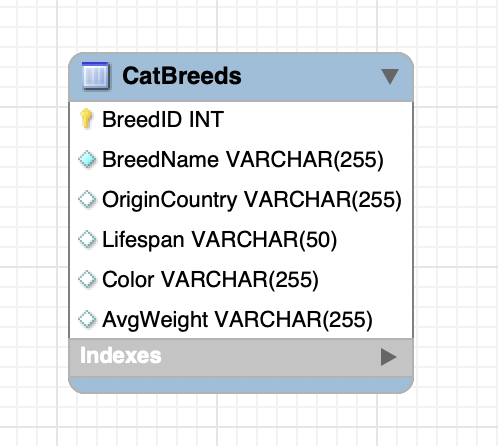Click the diamond icon beside Color
Screen dimensions: 498x446
click(x=87, y=279)
